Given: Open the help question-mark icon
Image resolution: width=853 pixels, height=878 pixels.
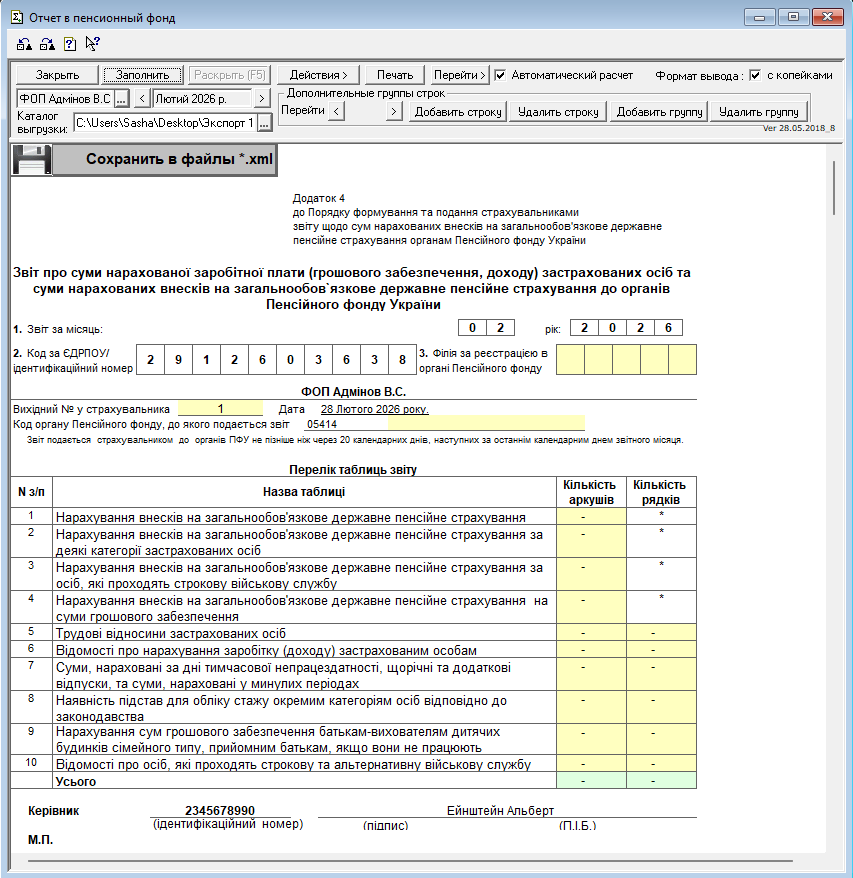Looking at the screenshot, I should click(x=70, y=44).
